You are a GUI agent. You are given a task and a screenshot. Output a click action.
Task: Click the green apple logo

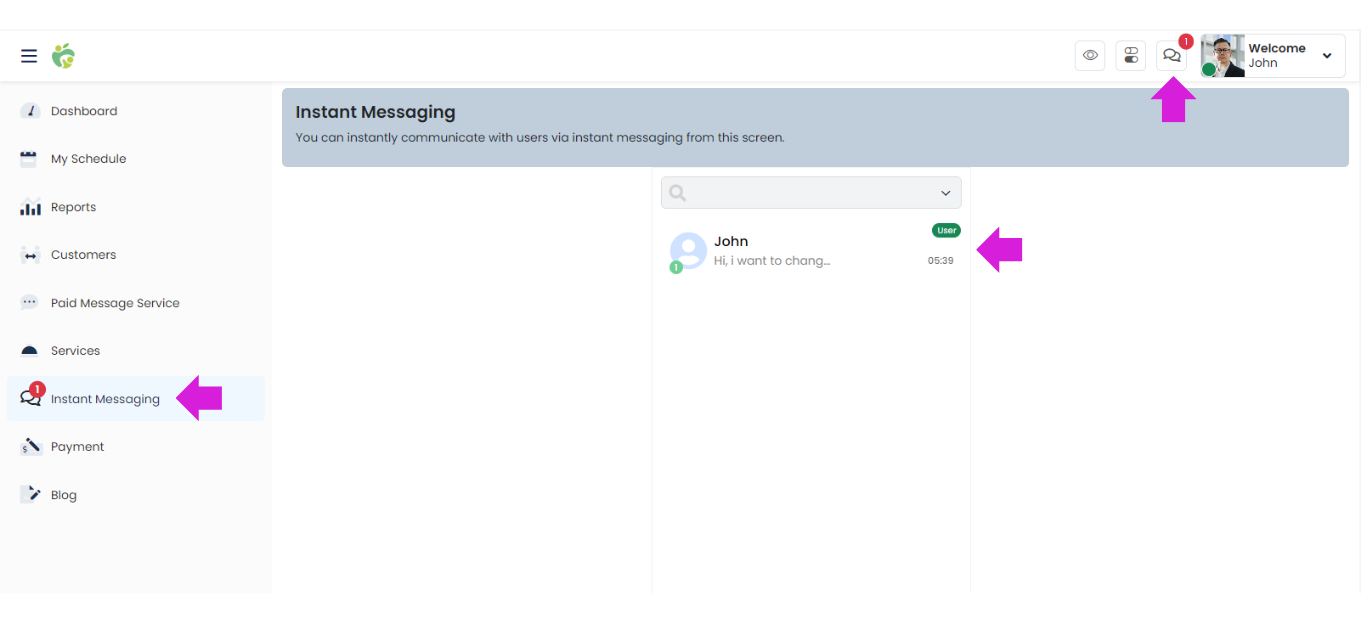(x=64, y=56)
